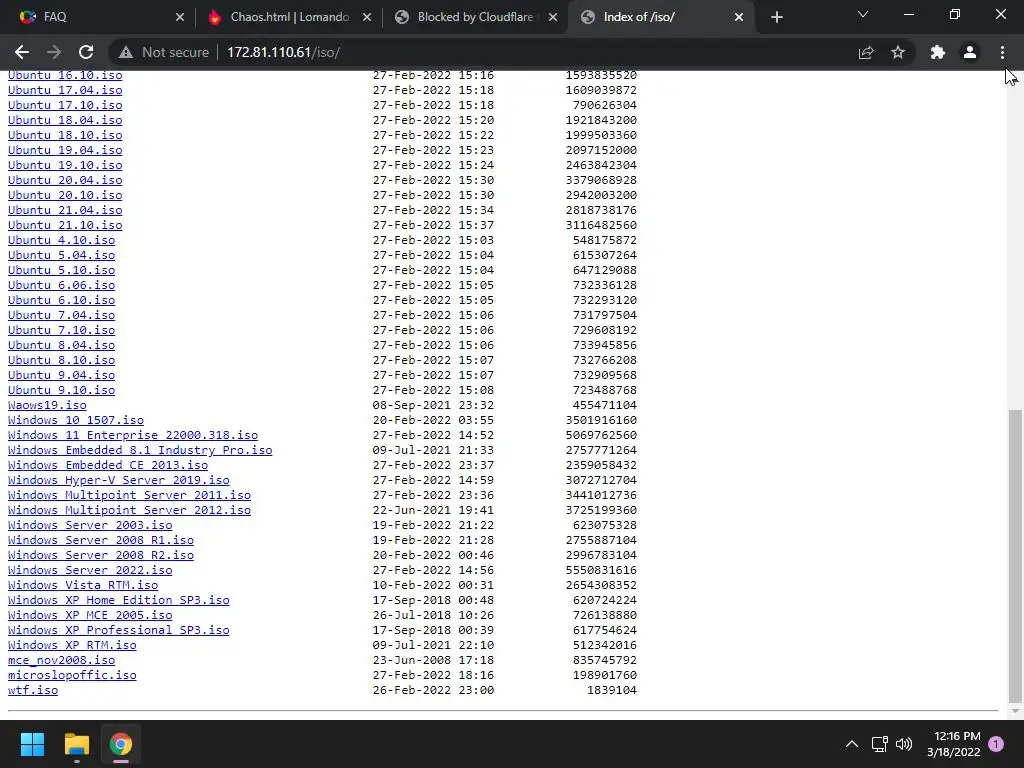Screen dimensions: 1024x768
Task: Reload the current page
Action: click(x=86, y=52)
